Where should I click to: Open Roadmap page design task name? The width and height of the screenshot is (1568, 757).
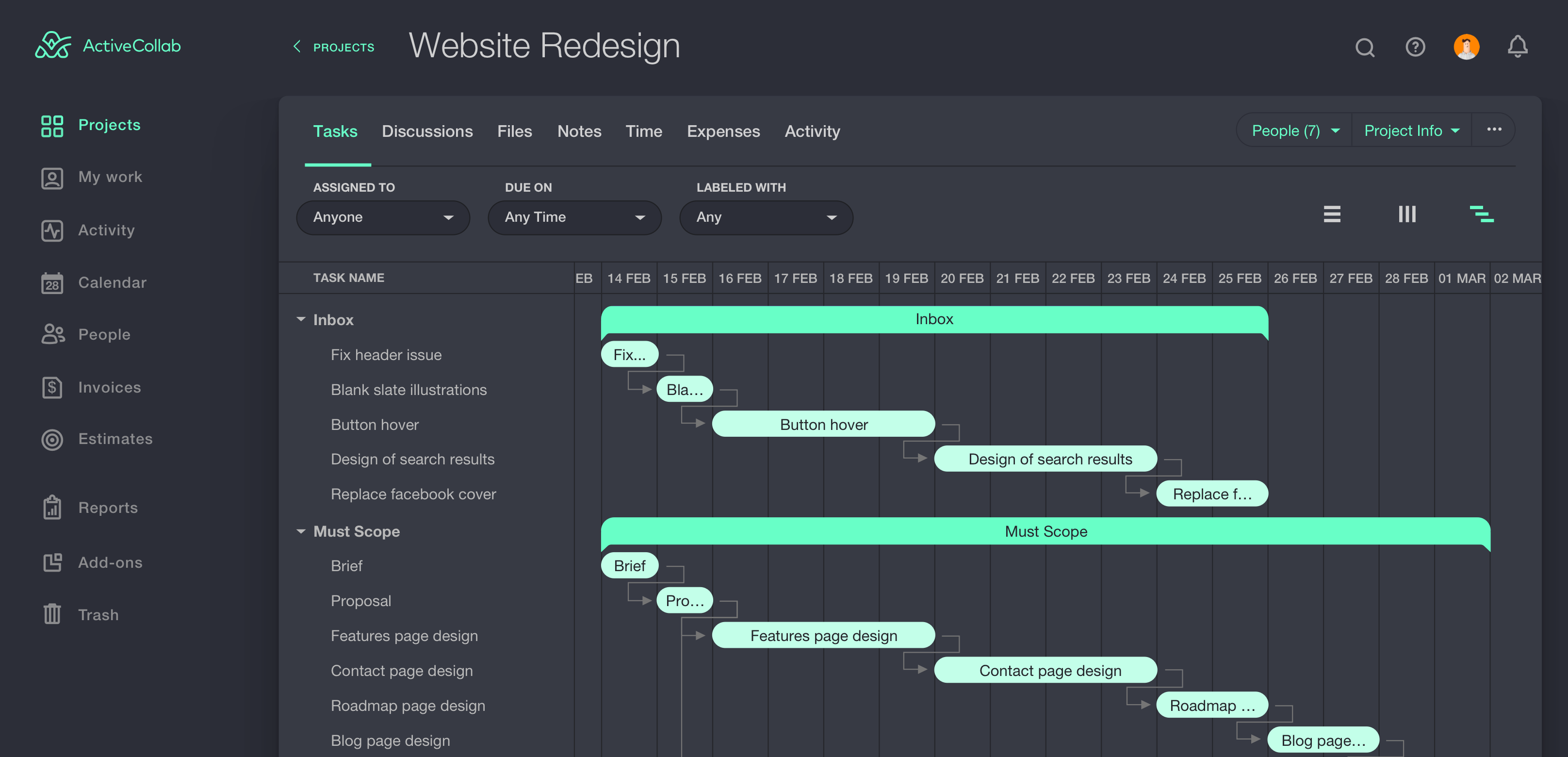408,706
